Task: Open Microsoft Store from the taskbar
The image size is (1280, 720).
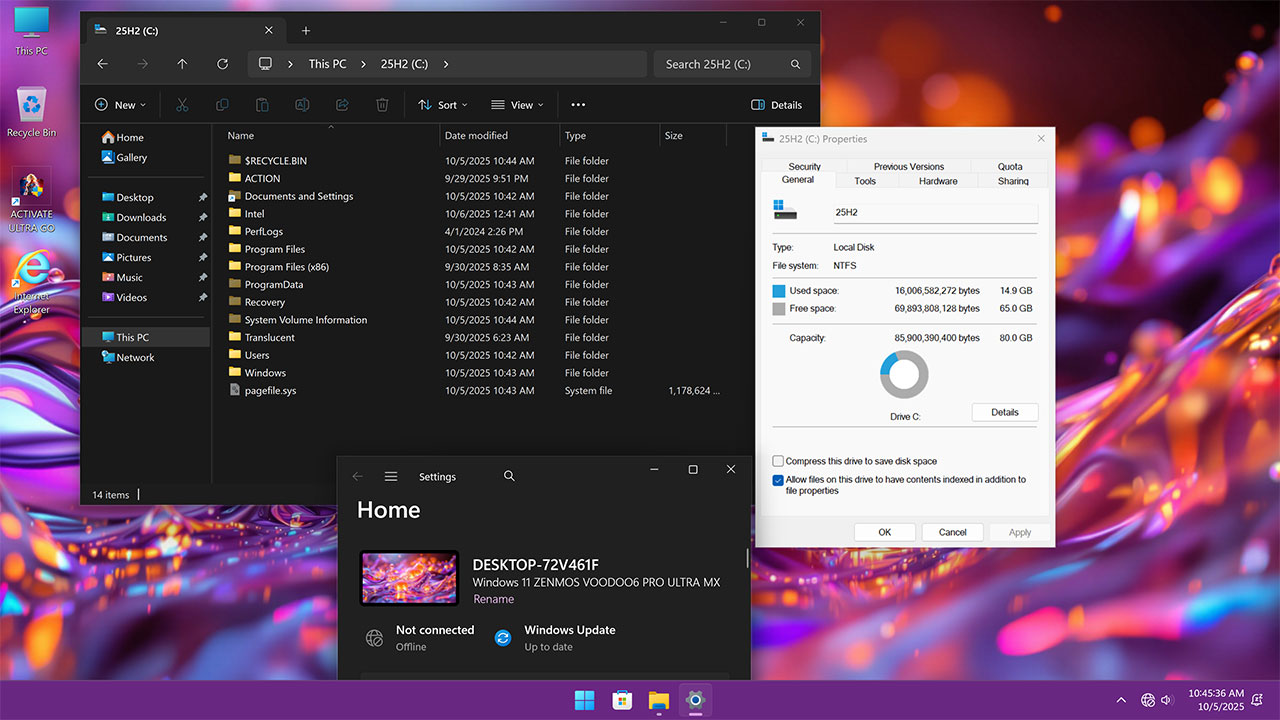Action: pyautogui.click(x=621, y=700)
